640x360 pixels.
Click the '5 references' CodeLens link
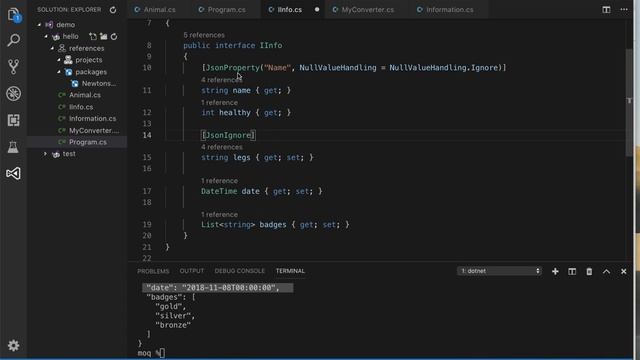coord(204,35)
